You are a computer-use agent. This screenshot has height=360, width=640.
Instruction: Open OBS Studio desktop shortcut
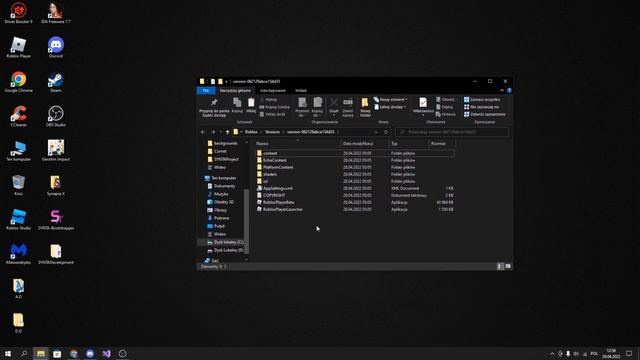point(56,116)
